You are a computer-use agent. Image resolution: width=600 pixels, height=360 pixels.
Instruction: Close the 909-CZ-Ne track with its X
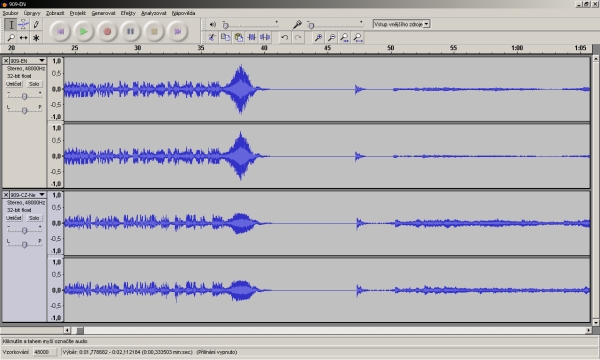tap(6, 195)
